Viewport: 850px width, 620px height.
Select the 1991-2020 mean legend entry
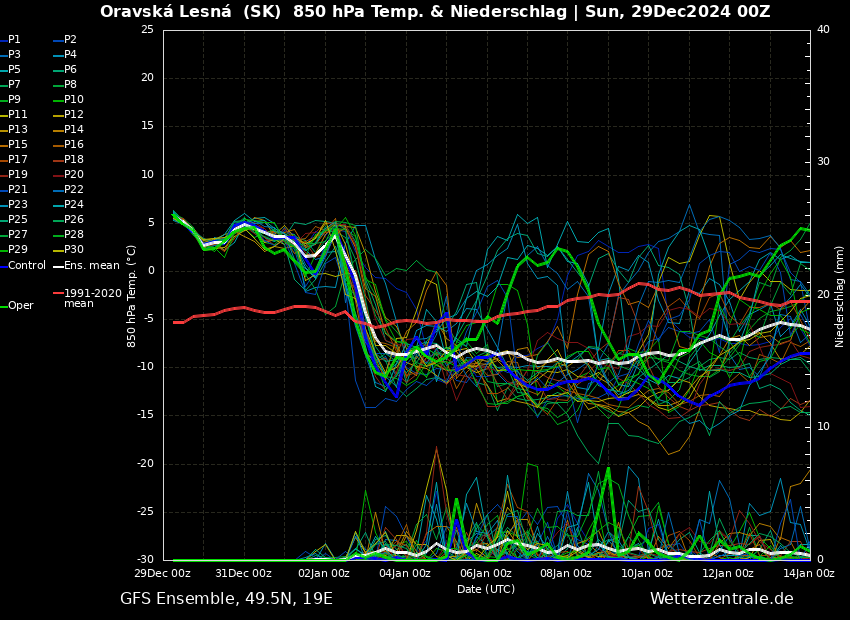tap(92, 298)
